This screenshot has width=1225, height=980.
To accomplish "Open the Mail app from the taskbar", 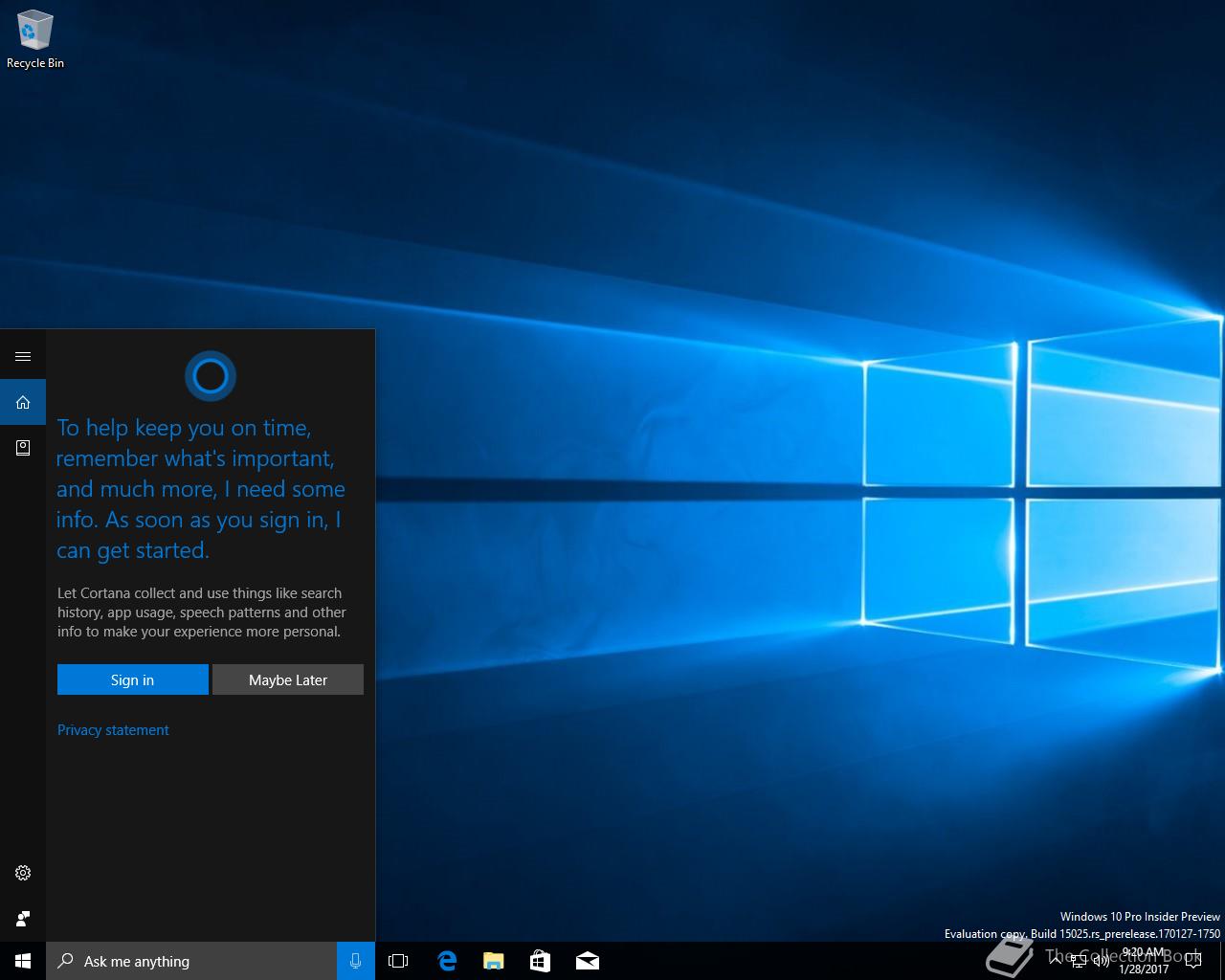I will tap(588, 961).
